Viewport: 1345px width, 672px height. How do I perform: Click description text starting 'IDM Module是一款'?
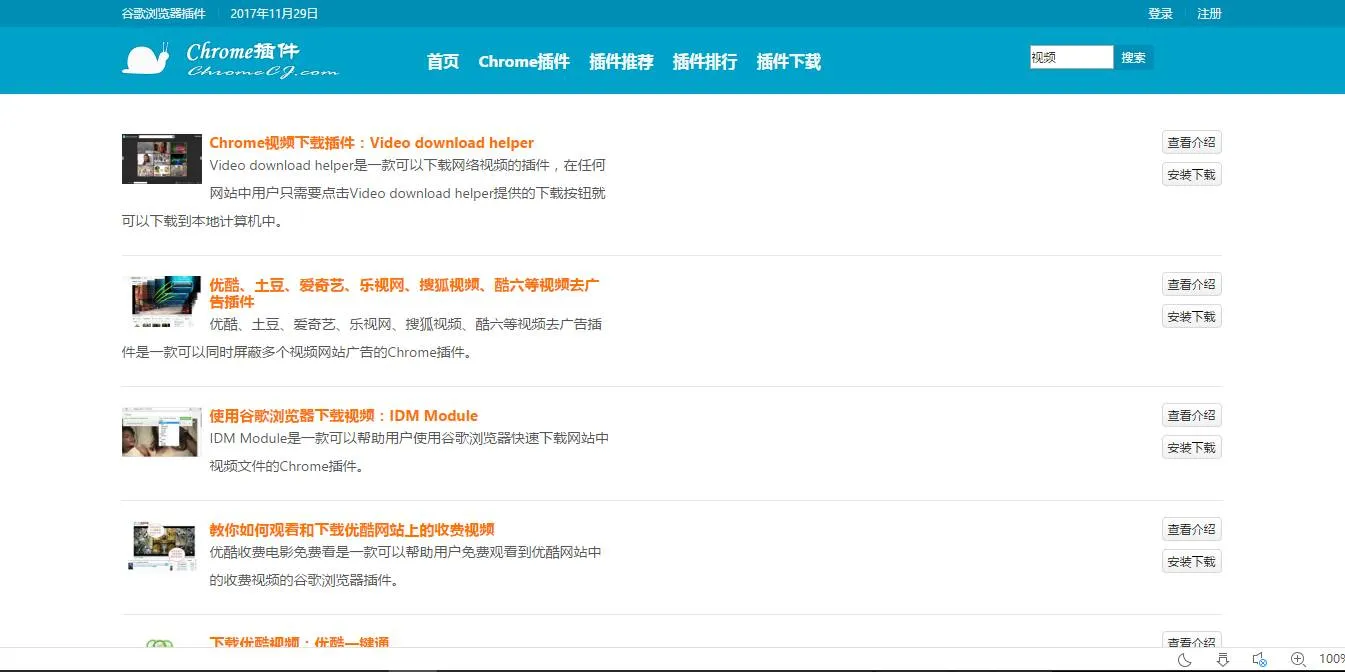click(x=409, y=452)
